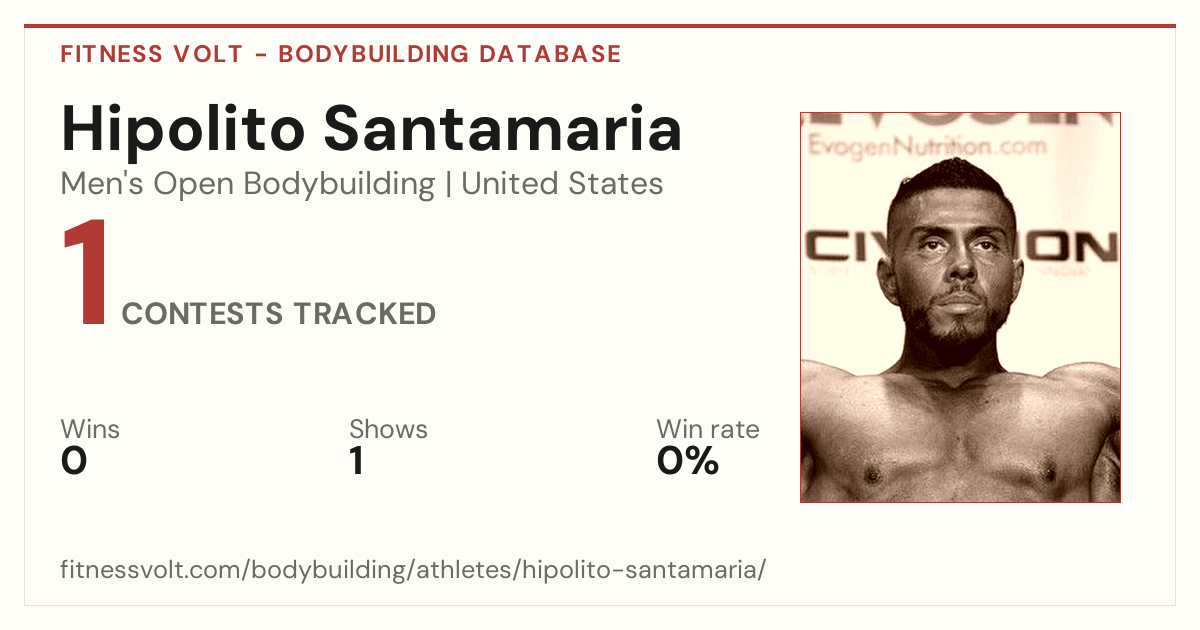The image size is (1200, 630).
Task: Click the 0% win rate value
Action: point(688,461)
